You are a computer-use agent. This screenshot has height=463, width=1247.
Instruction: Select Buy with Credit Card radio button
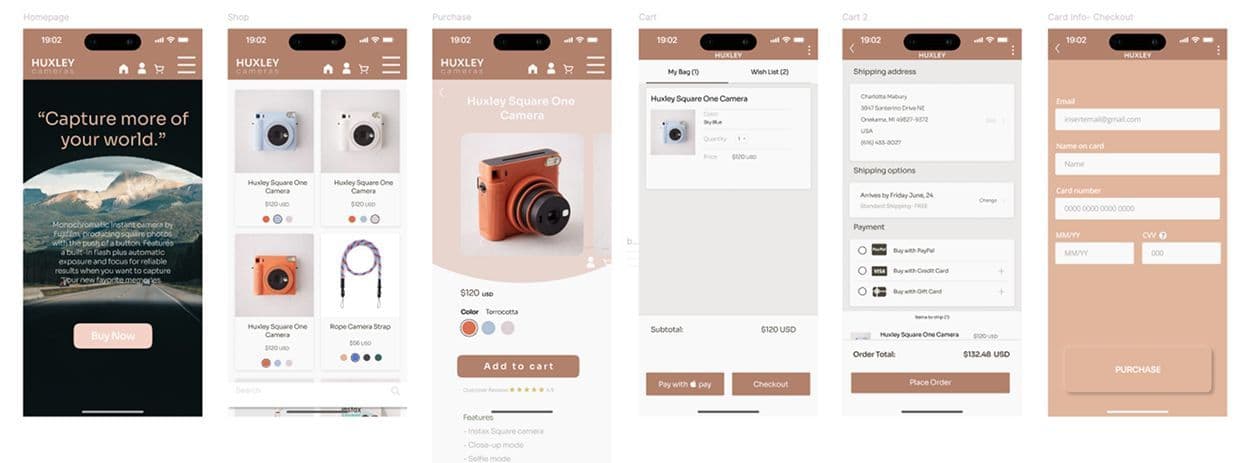[x=862, y=271]
